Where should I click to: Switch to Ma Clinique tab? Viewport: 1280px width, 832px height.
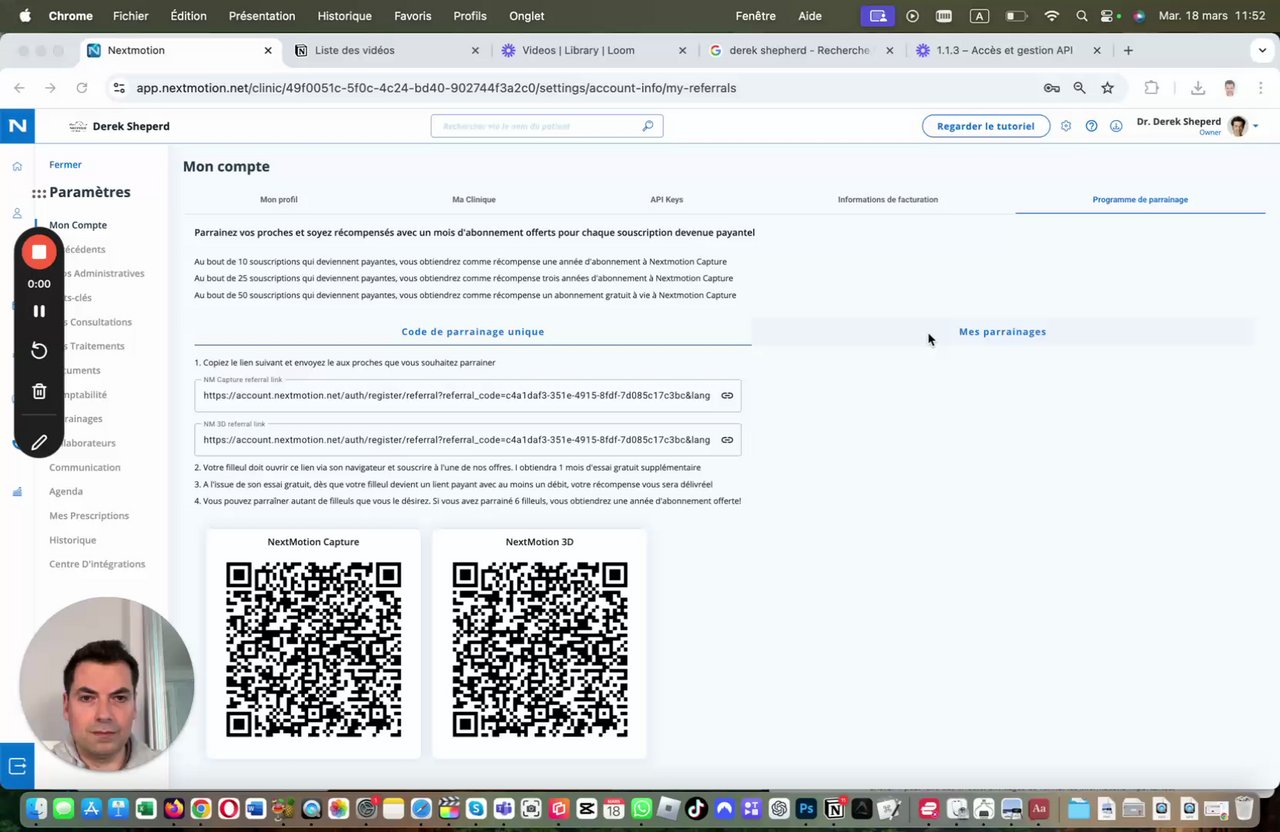coord(474,200)
